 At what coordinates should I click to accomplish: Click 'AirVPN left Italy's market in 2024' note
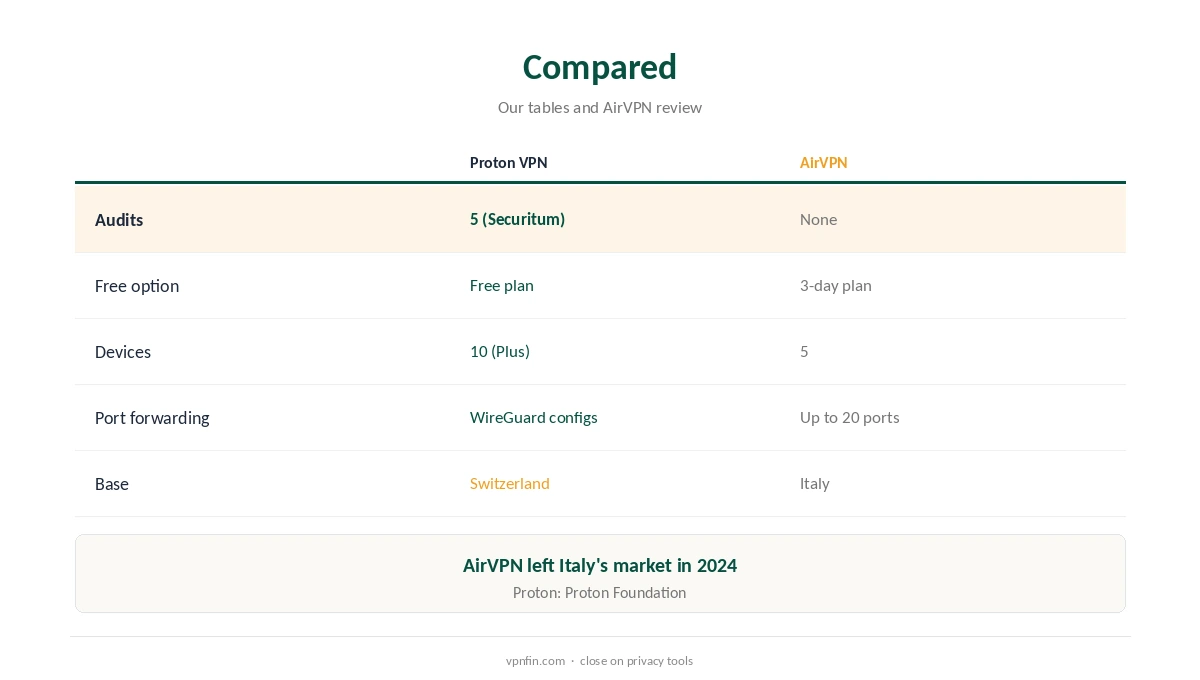point(600,565)
